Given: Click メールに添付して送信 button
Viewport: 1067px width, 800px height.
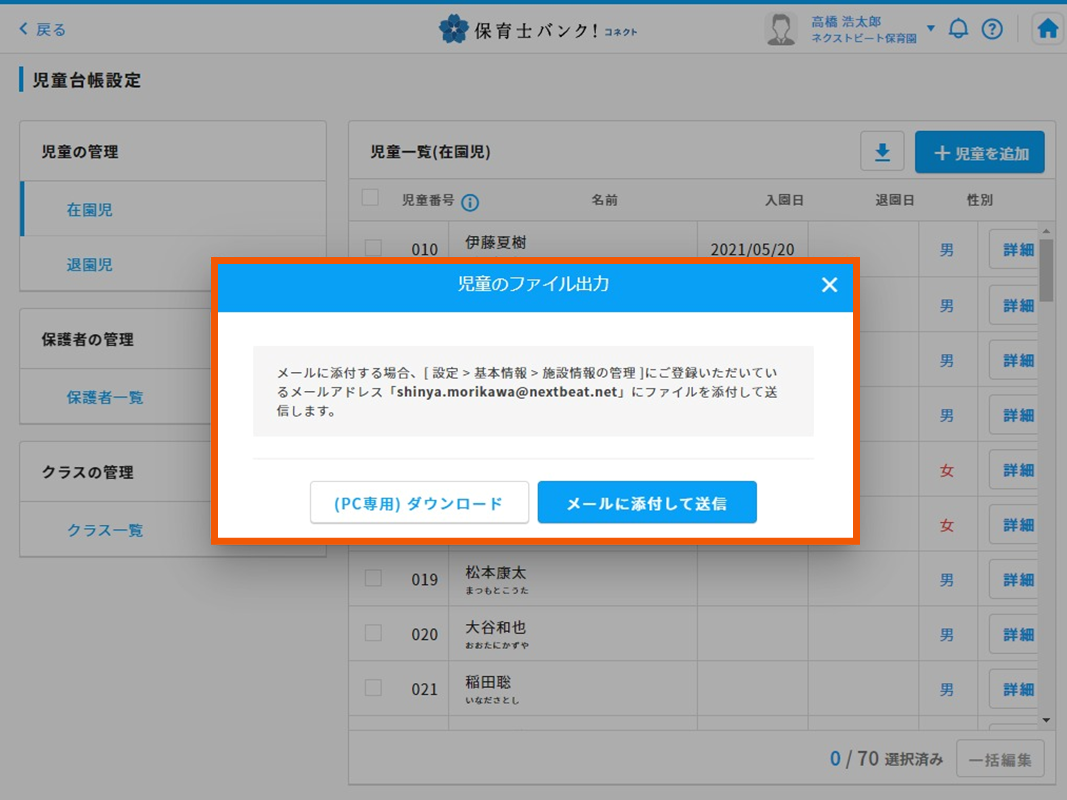Looking at the screenshot, I should click(x=647, y=503).
